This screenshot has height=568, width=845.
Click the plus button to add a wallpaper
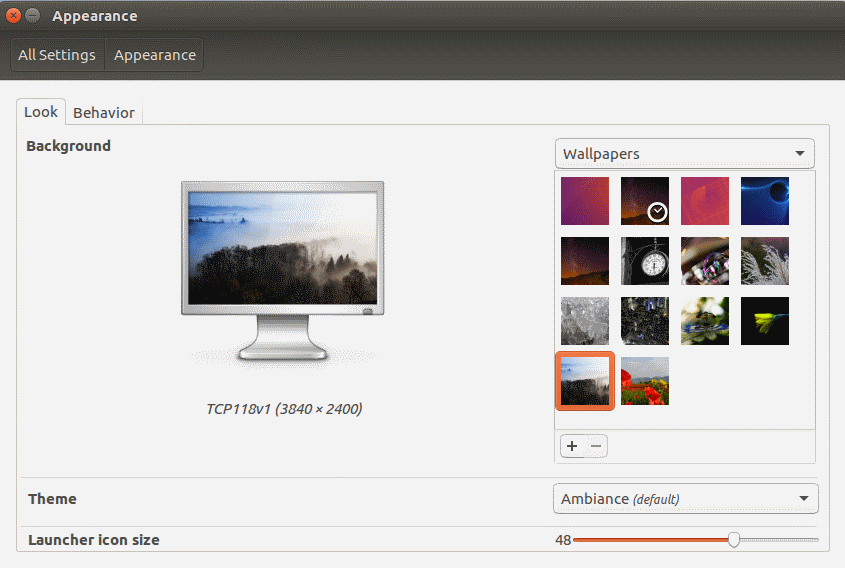(x=572, y=446)
